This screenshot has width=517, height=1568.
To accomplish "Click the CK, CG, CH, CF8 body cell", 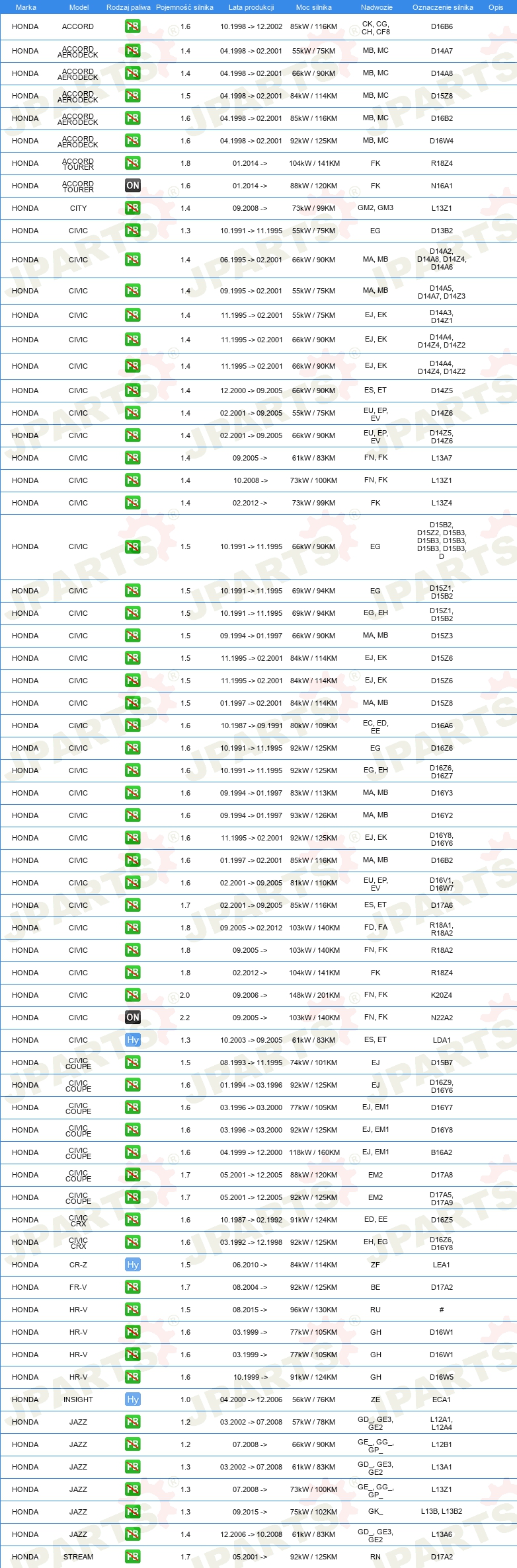I will [376, 28].
